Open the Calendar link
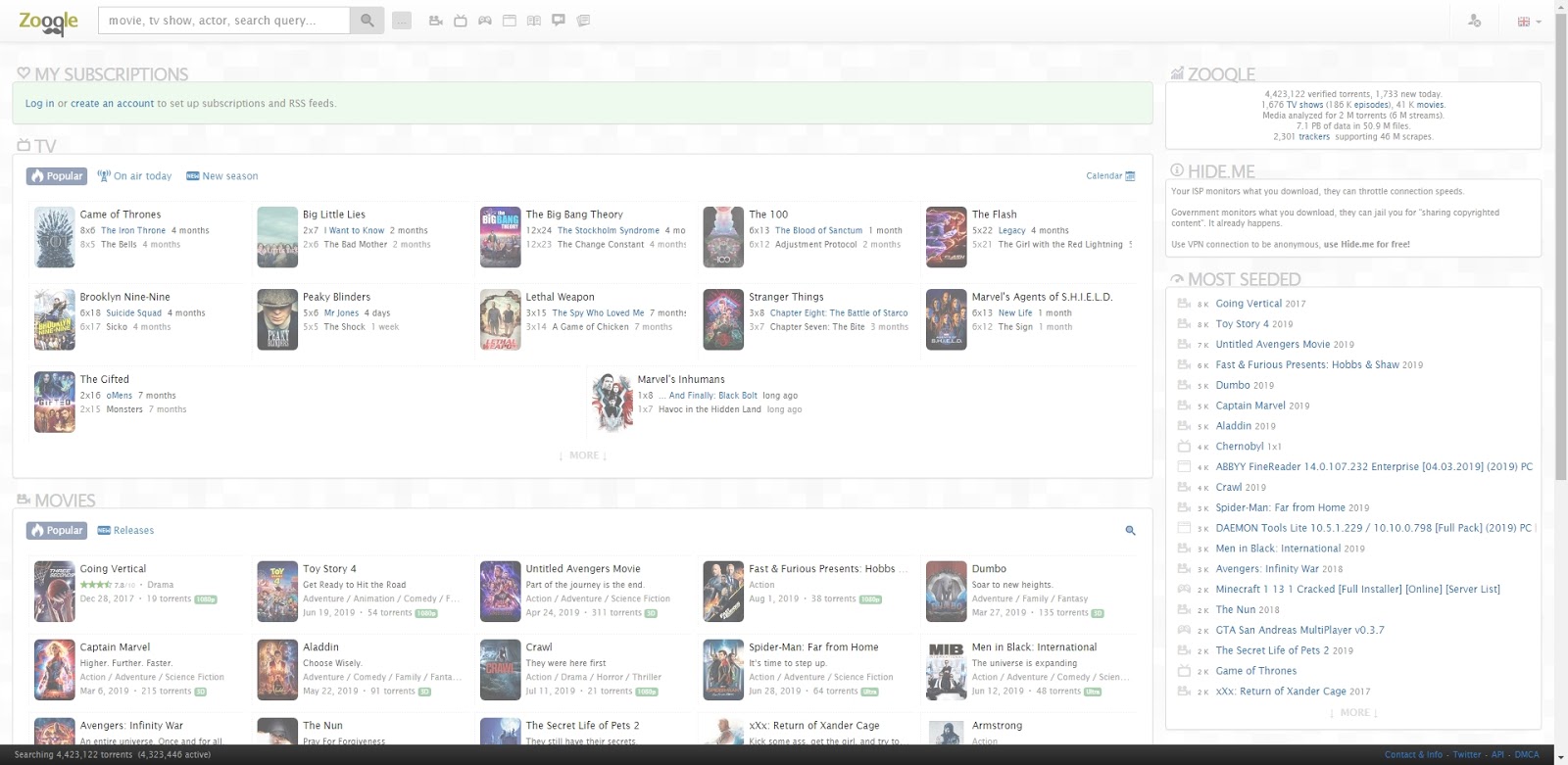 (1103, 176)
